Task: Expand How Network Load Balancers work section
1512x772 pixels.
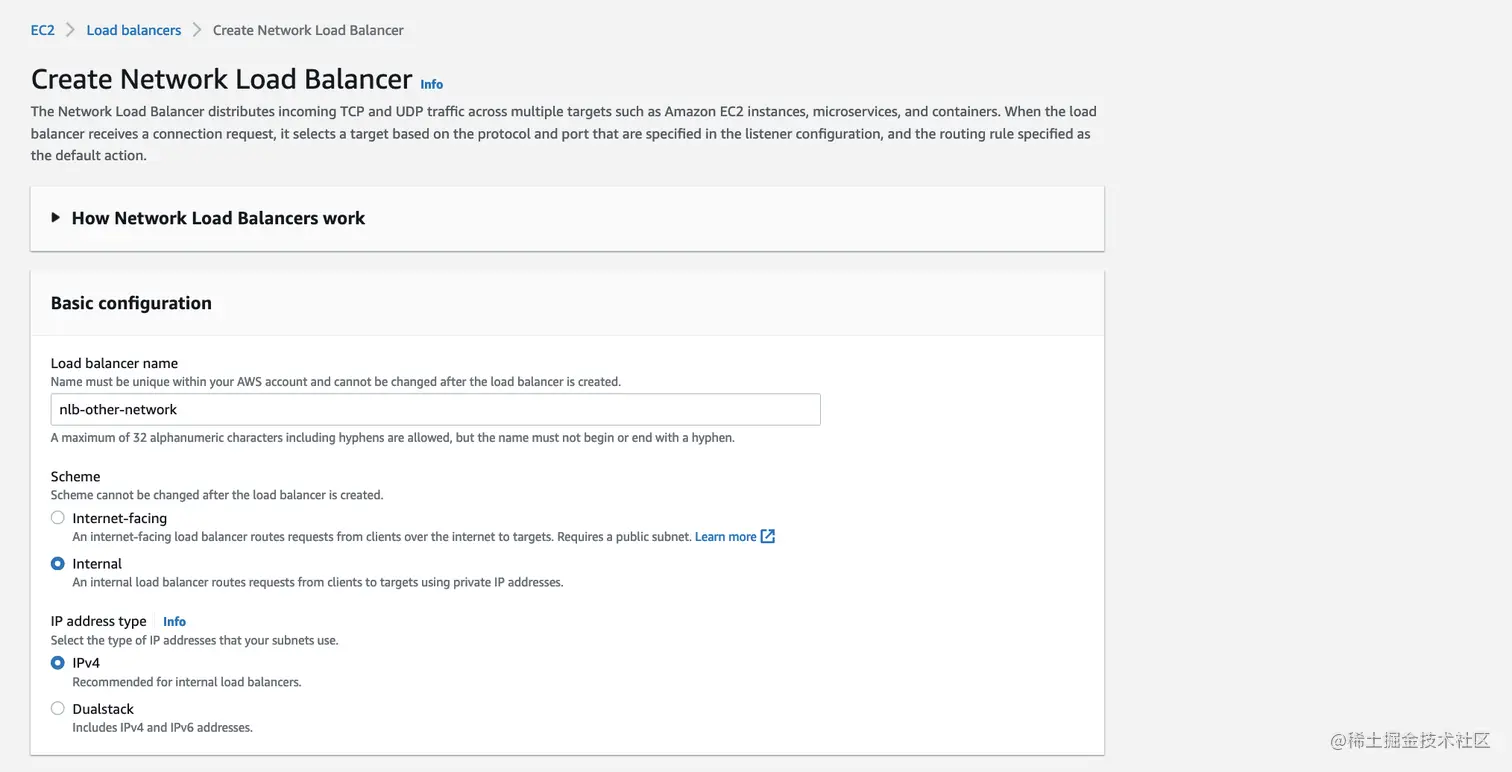Action: pos(218,218)
